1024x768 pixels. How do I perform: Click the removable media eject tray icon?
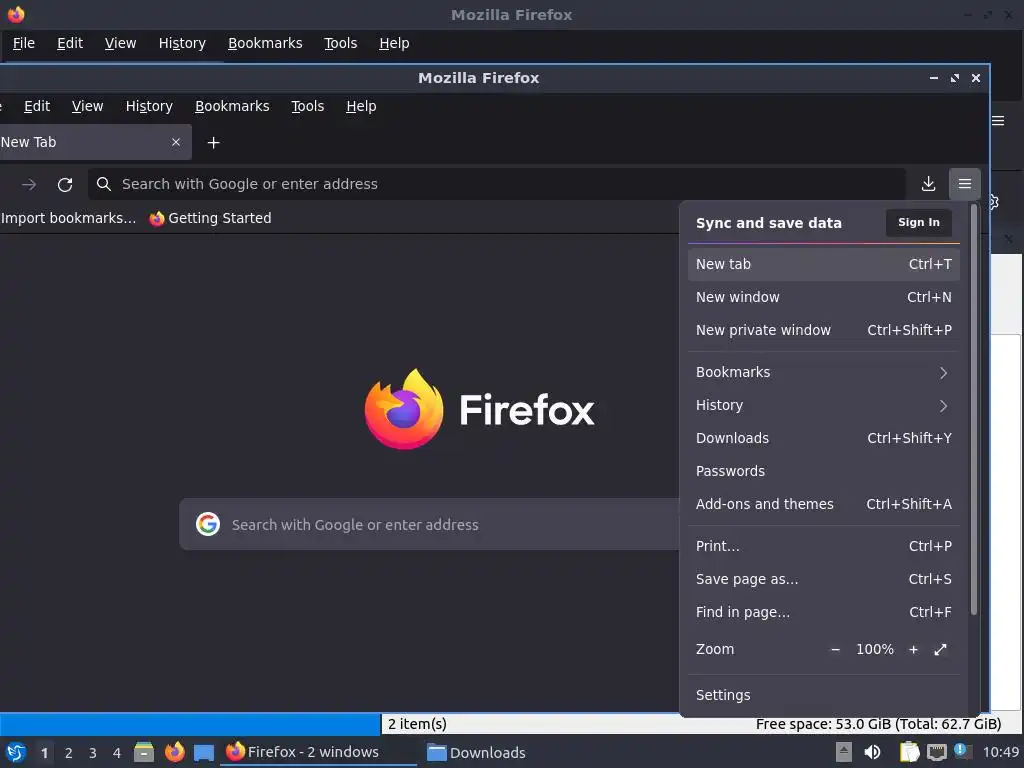point(844,752)
